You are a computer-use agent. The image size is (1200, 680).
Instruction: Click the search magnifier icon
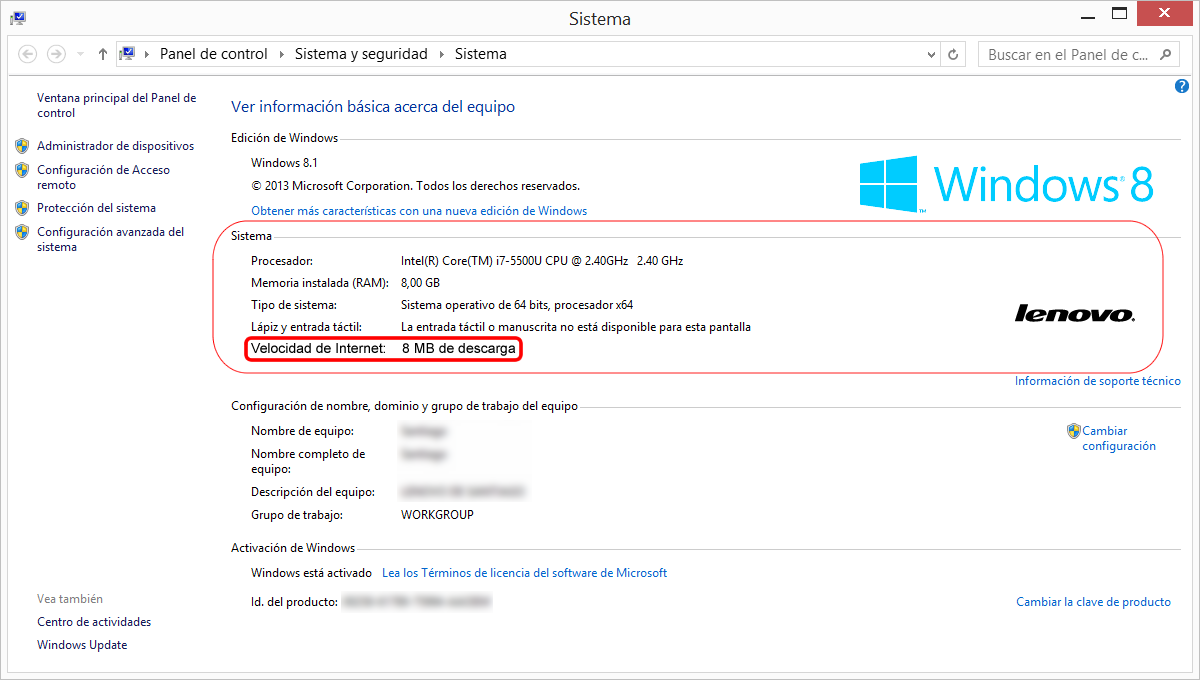[x=1166, y=55]
